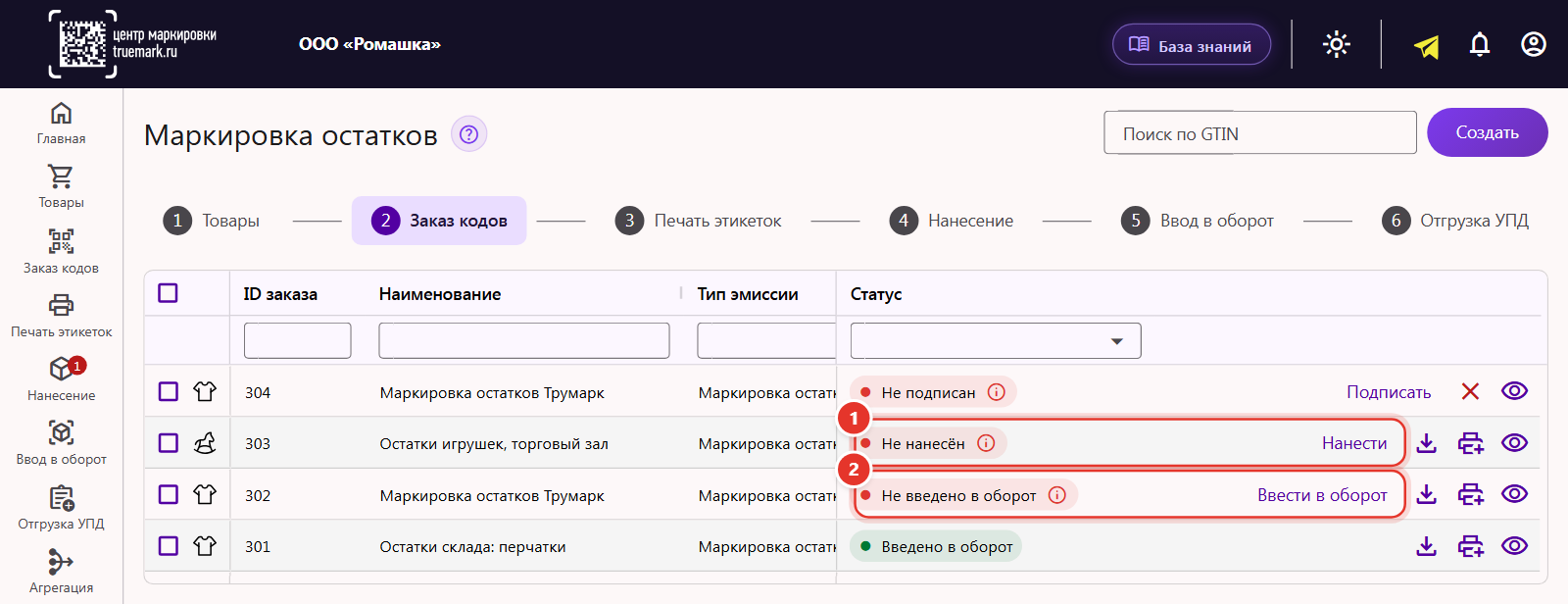Open the Агрегация sidebar section
The width and height of the screenshot is (1568, 604).
[x=61, y=572]
